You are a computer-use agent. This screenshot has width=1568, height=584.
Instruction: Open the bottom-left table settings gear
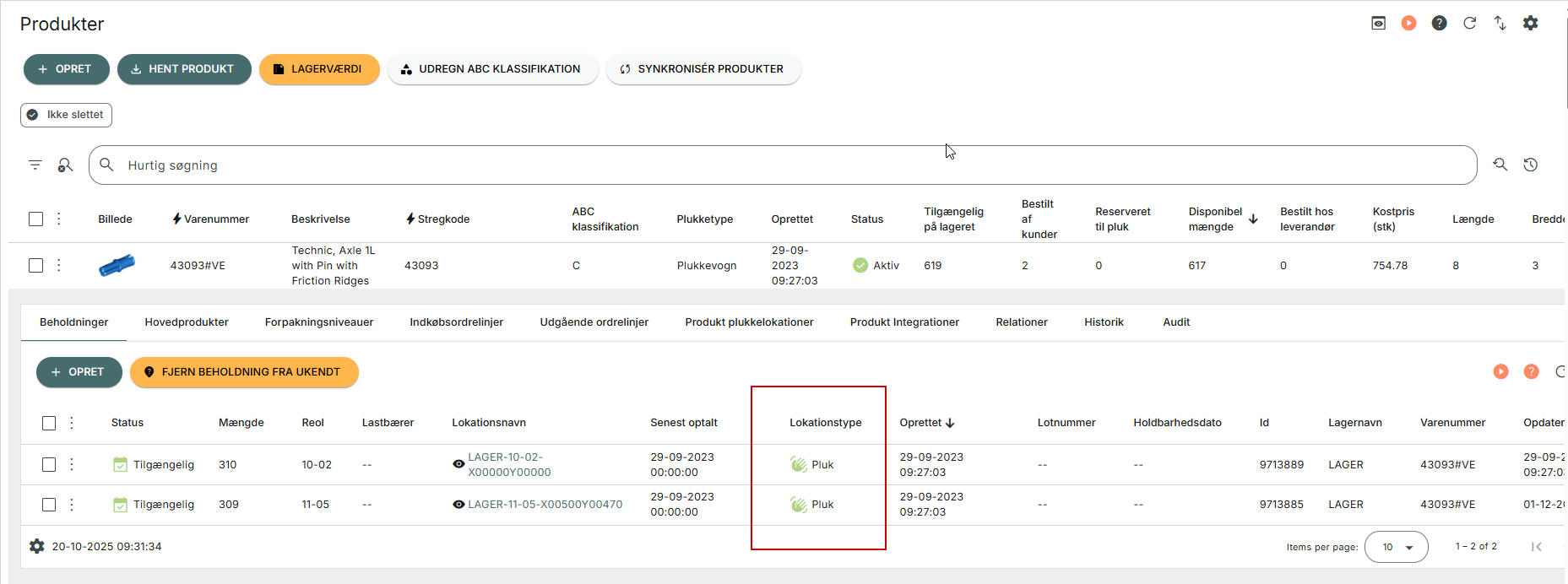[x=36, y=546]
